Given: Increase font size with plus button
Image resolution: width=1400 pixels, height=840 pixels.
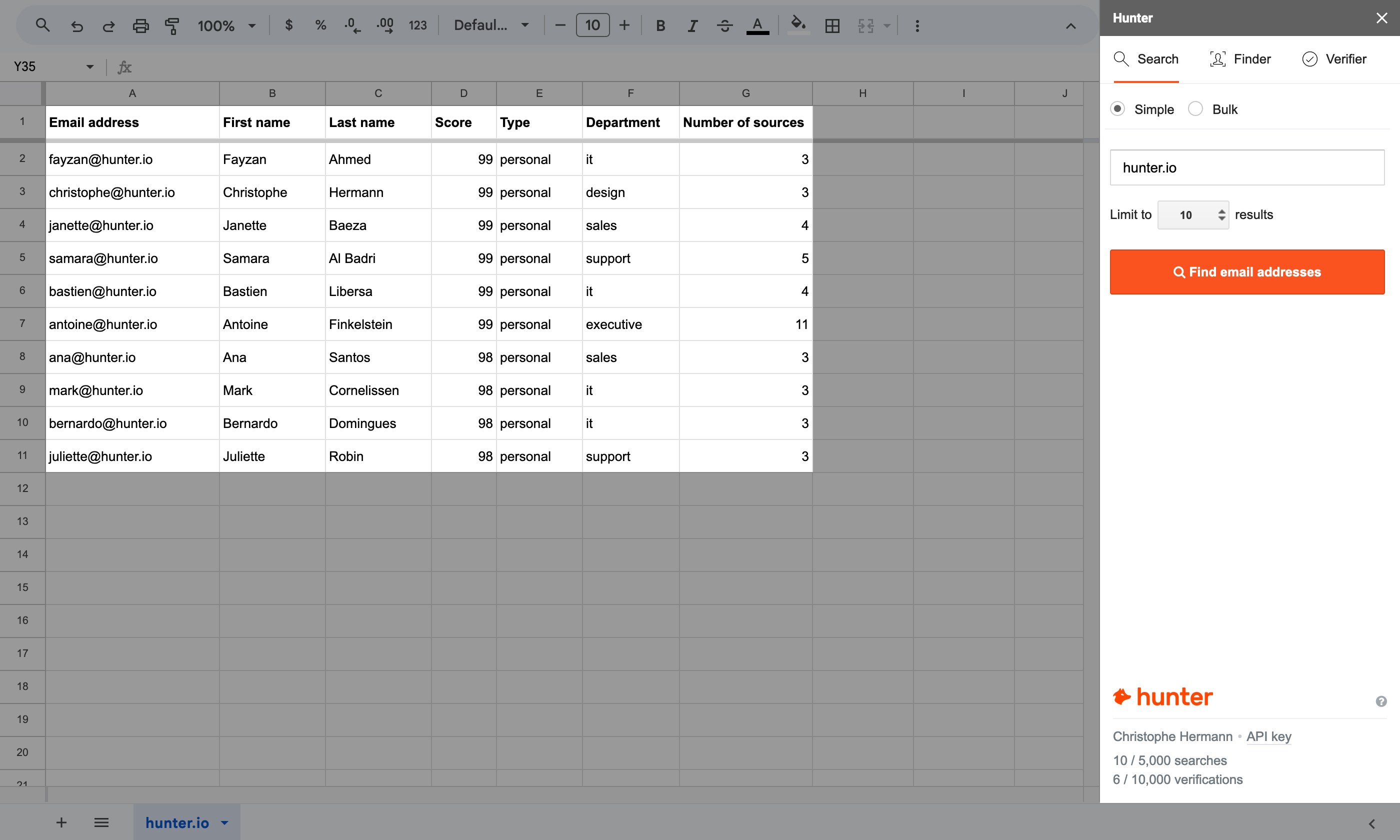Looking at the screenshot, I should [624, 25].
